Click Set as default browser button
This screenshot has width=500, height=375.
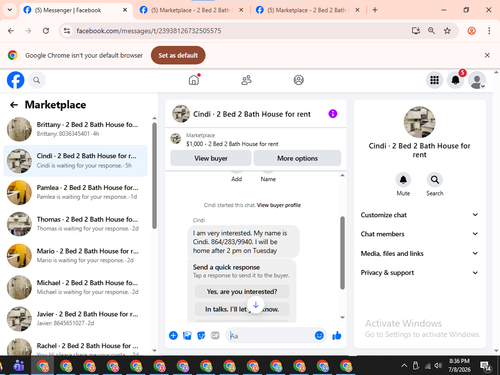(178, 55)
